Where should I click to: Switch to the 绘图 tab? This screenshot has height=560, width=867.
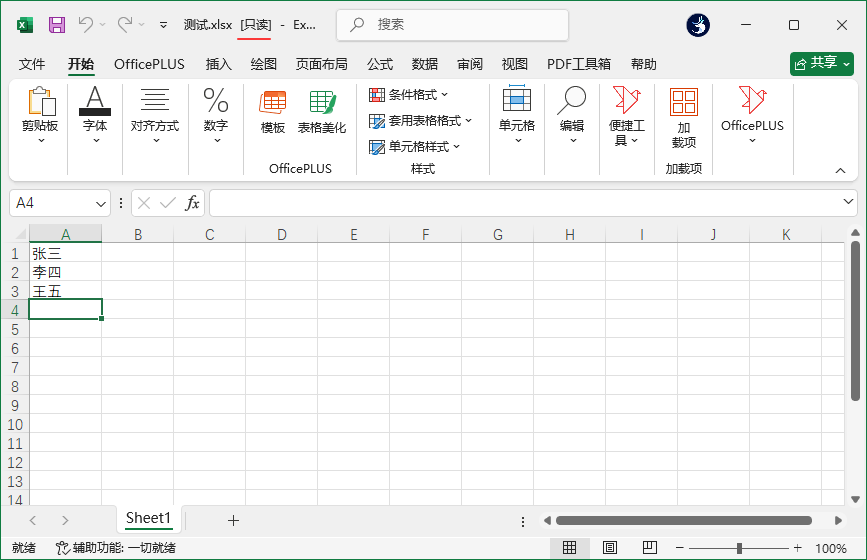[263, 64]
